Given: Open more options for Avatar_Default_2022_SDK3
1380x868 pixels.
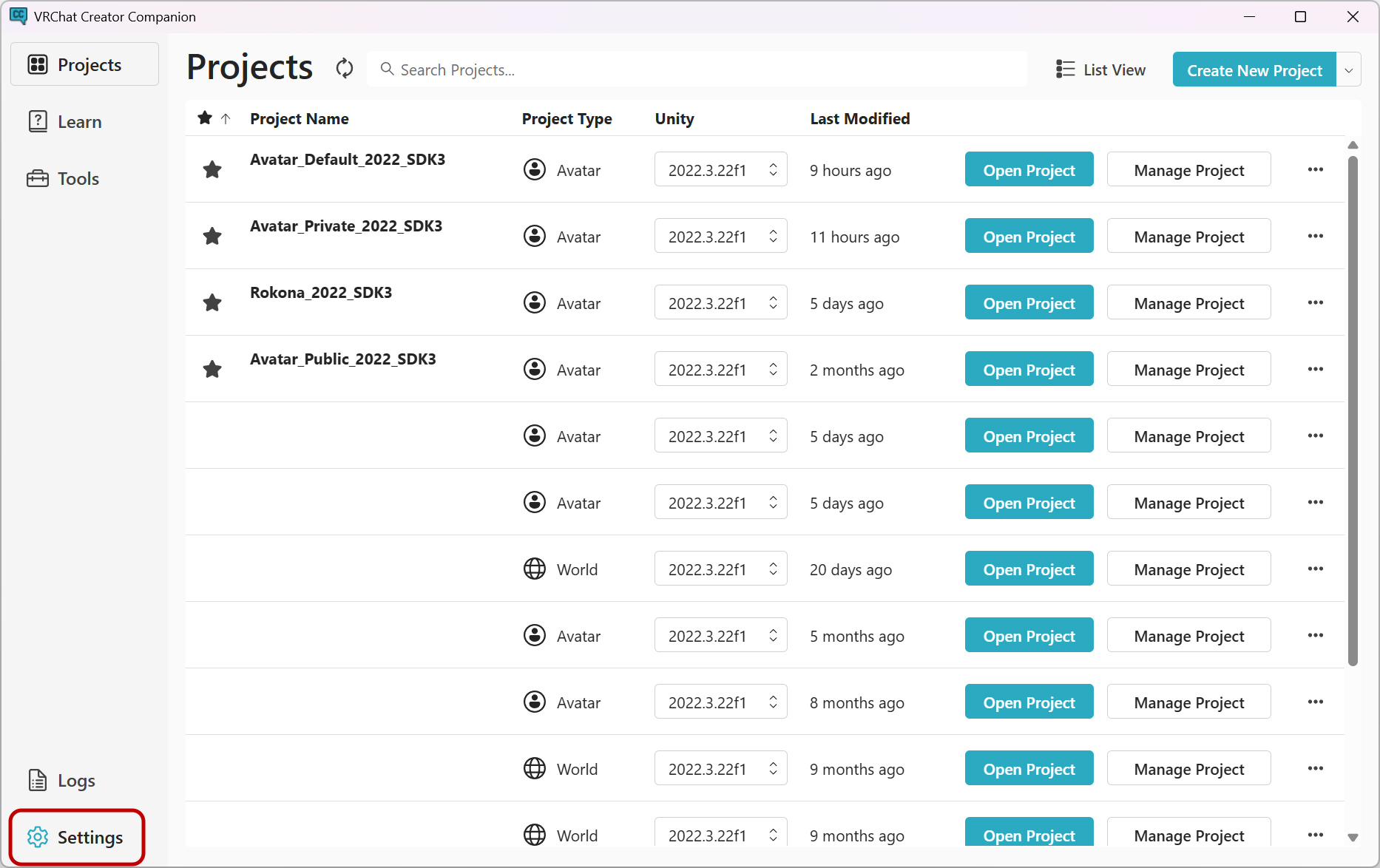Looking at the screenshot, I should (x=1316, y=170).
